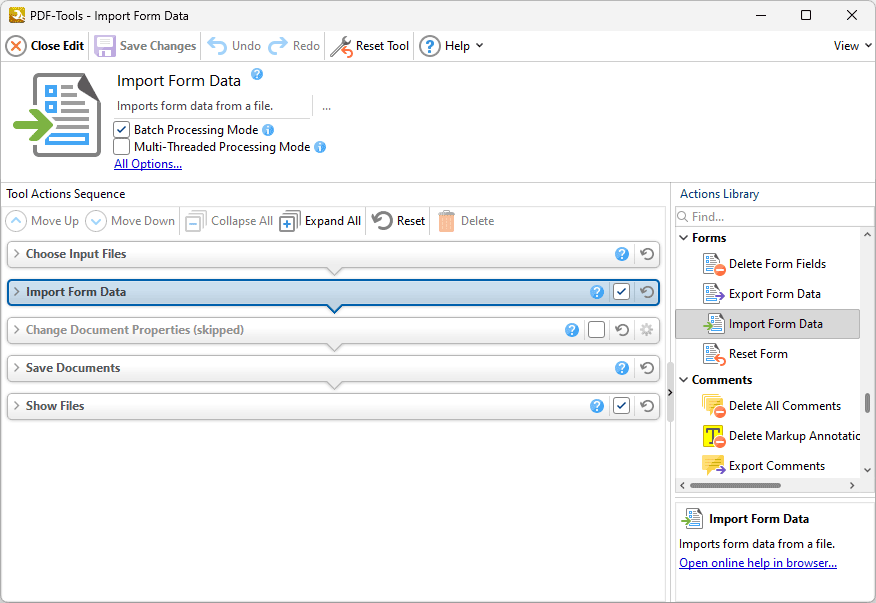Screen dimensions: 876x603
Task: Reset the Choose Input Files step
Action: (647, 254)
